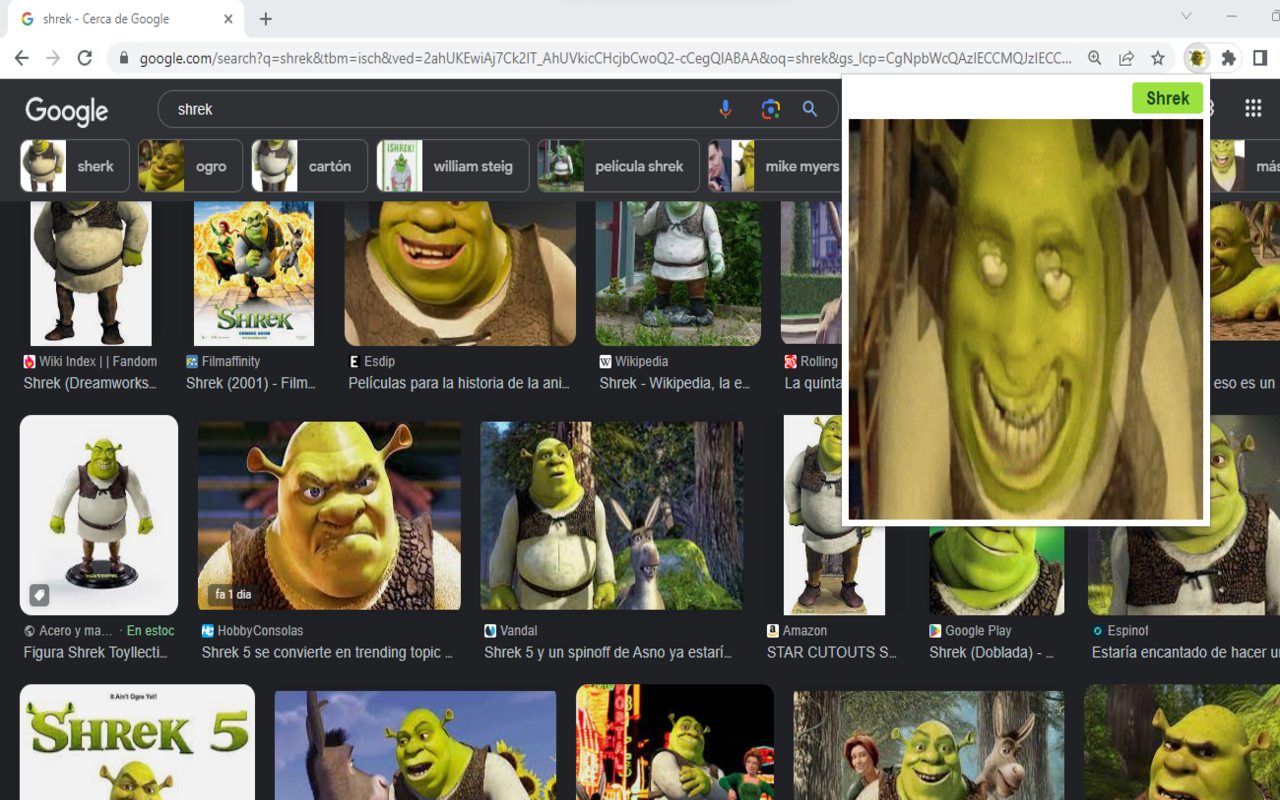Click the green Shrek button in popup
The width and height of the screenshot is (1280, 800).
click(1167, 98)
